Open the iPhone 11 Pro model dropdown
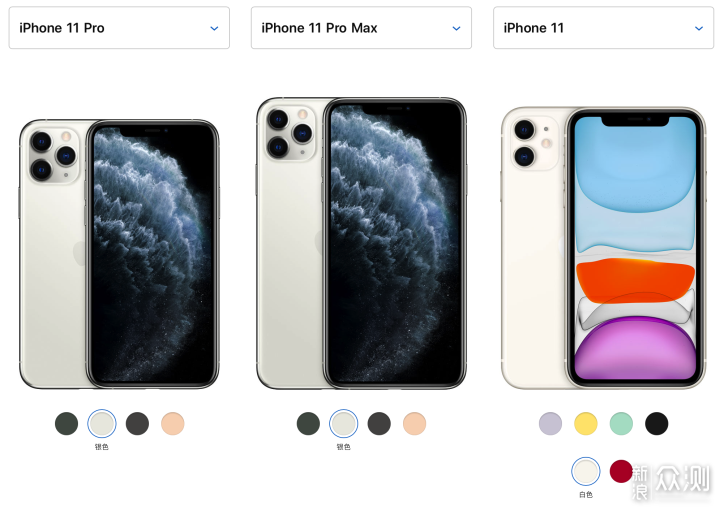The width and height of the screenshot is (720, 510). coord(119,28)
